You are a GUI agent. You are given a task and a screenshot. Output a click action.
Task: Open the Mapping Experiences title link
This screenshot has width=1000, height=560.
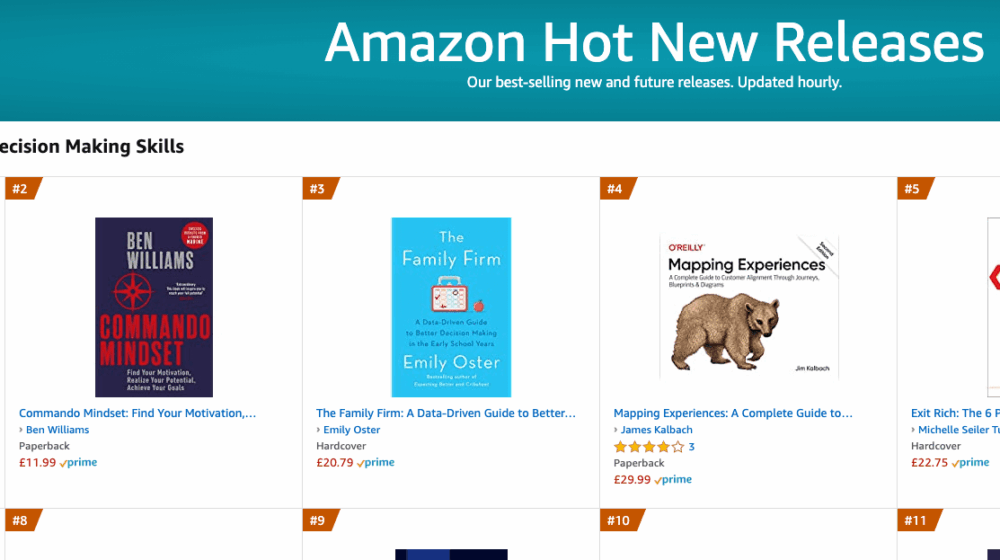(733, 413)
